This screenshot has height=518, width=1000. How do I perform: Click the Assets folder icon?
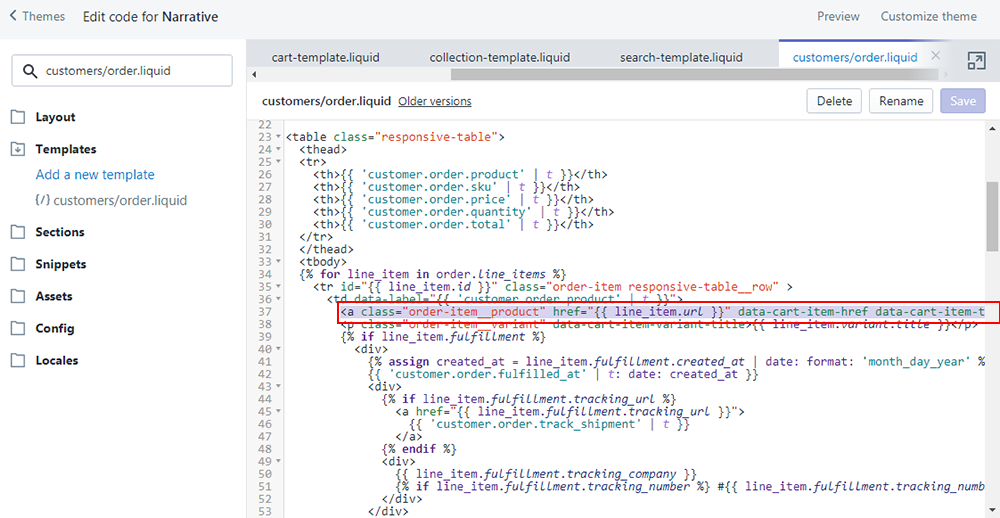tap(17, 296)
